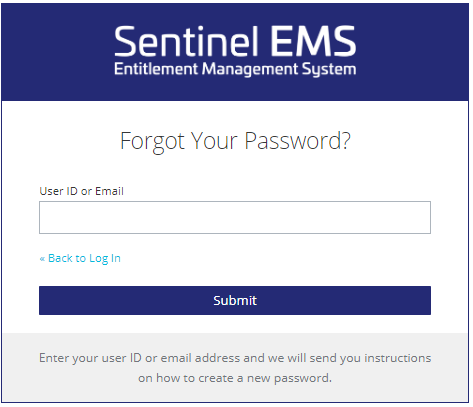Image resolution: width=473 pixels, height=407 pixels.
Task: Click the words Log In in the link
Action: click(x=105, y=259)
